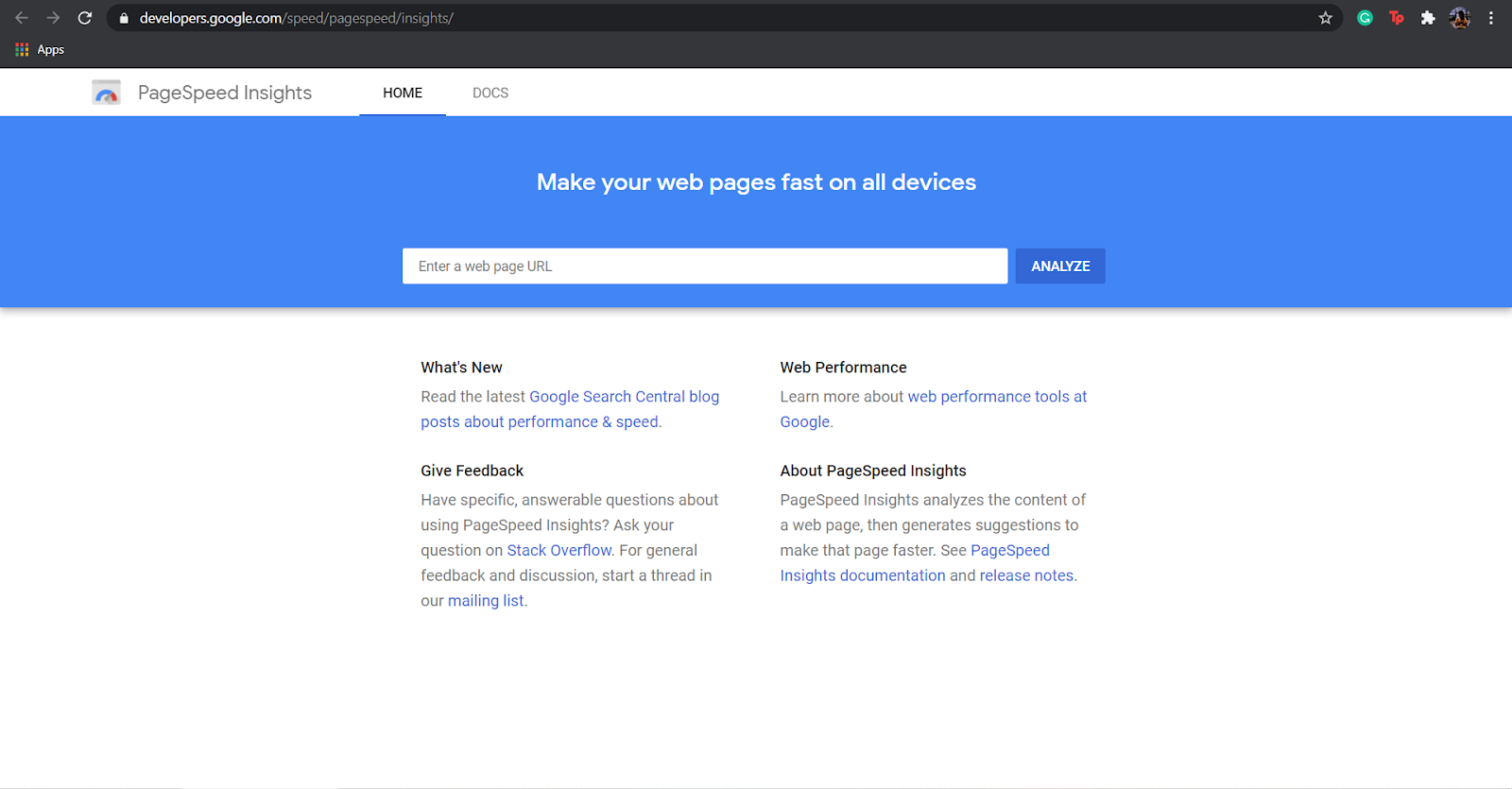Open the red Tp extension icon

[x=1397, y=18]
